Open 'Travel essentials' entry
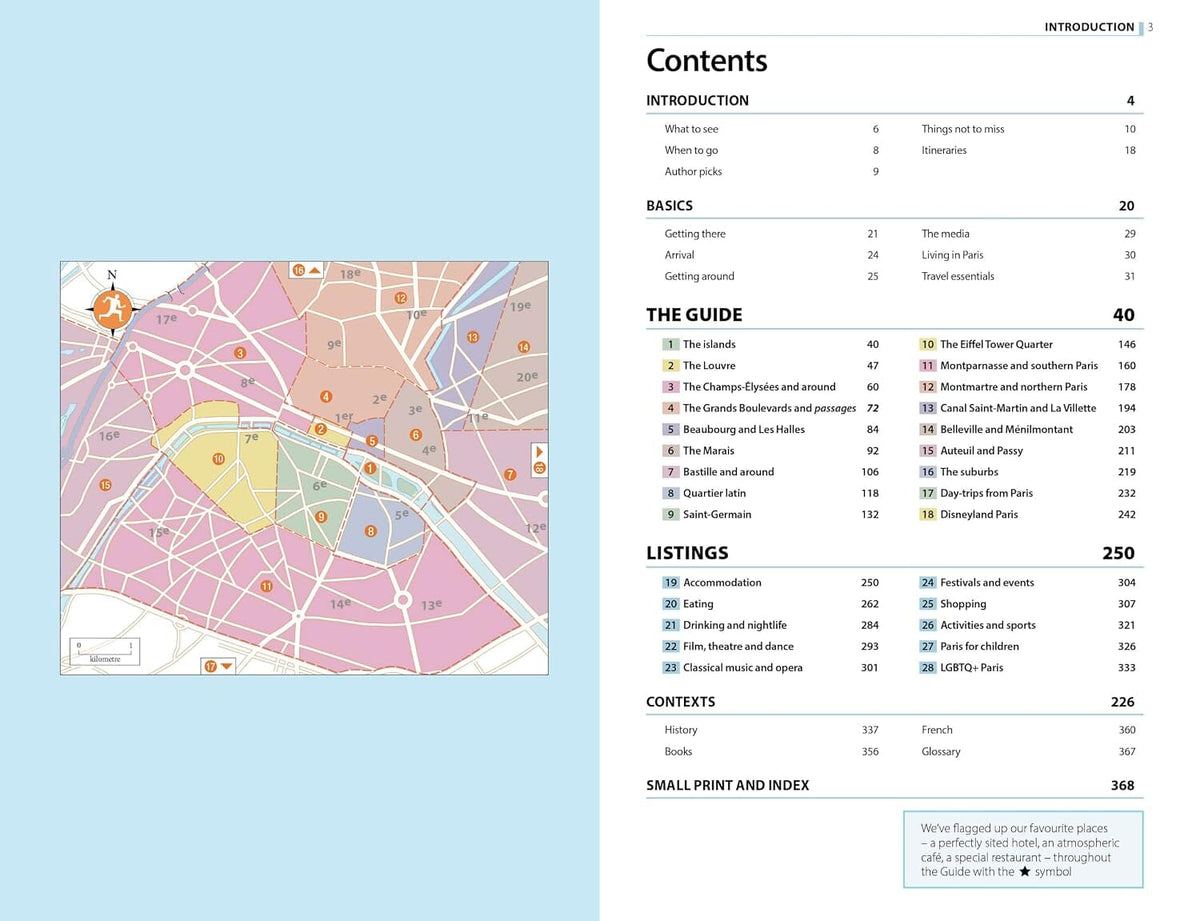The width and height of the screenshot is (1200, 921). 958,276
